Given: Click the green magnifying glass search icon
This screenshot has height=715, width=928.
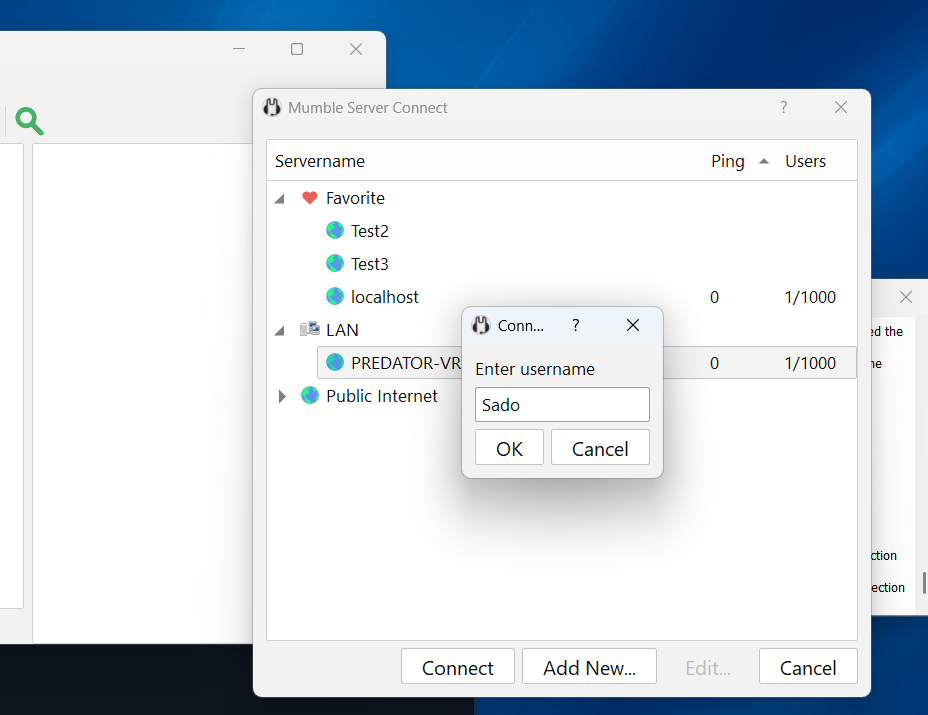Looking at the screenshot, I should pos(29,122).
